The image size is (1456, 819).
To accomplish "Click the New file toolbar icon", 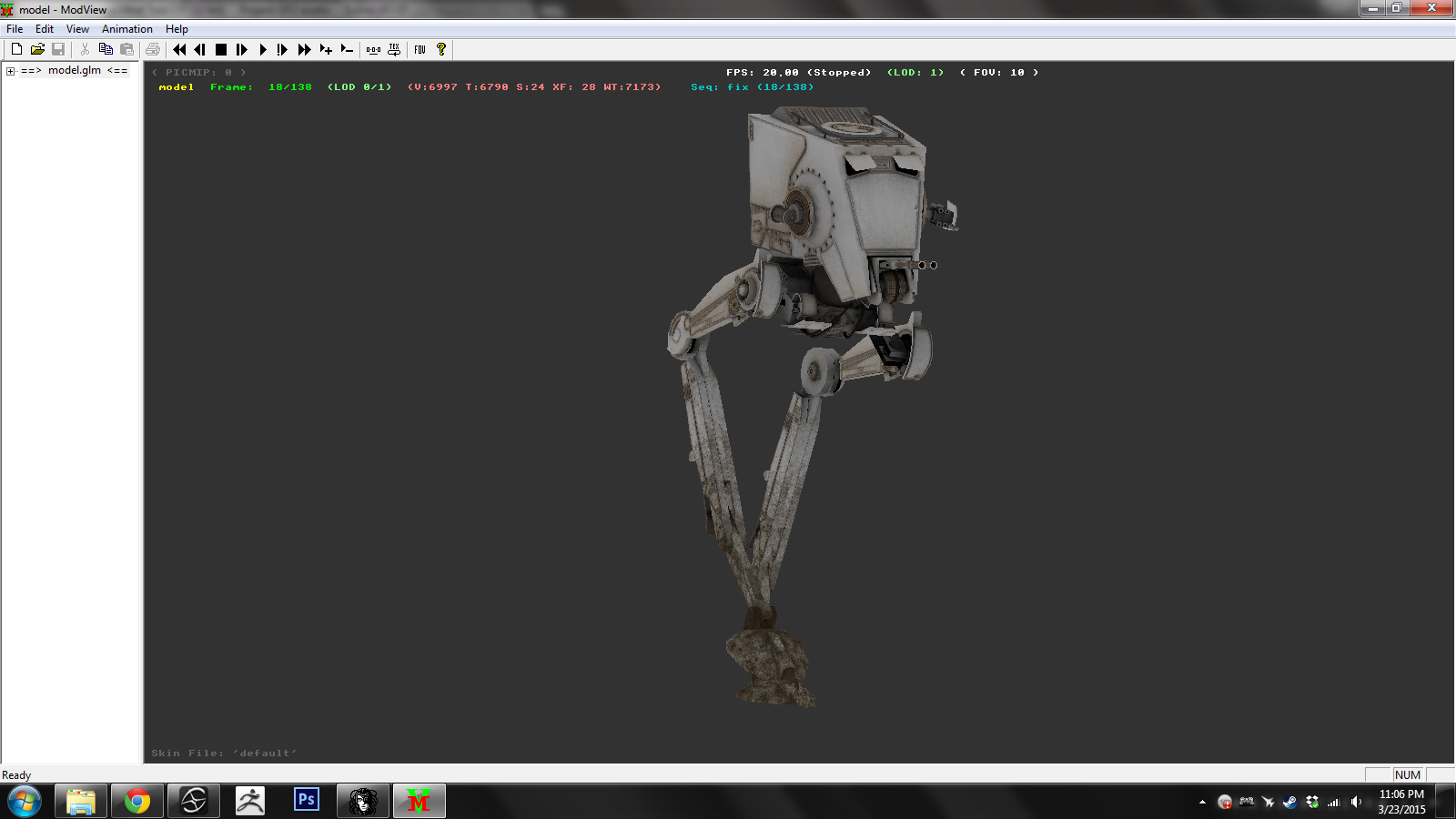I will coord(16,49).
